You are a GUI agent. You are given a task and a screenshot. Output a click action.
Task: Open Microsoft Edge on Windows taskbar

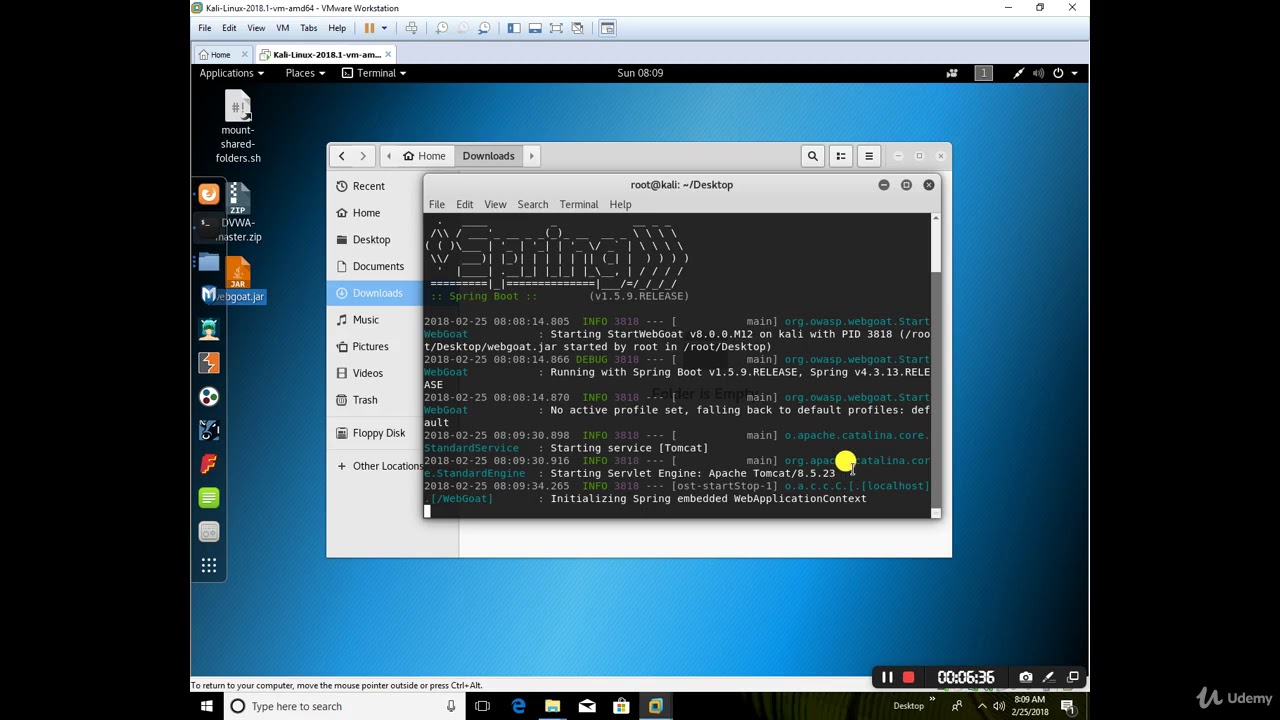tap(518, 706)
